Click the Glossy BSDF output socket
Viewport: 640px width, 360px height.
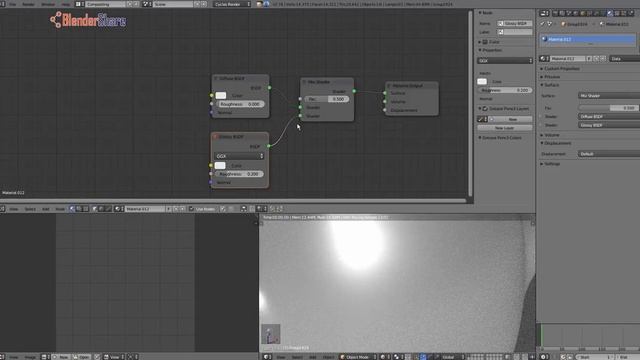click(269, 146)
